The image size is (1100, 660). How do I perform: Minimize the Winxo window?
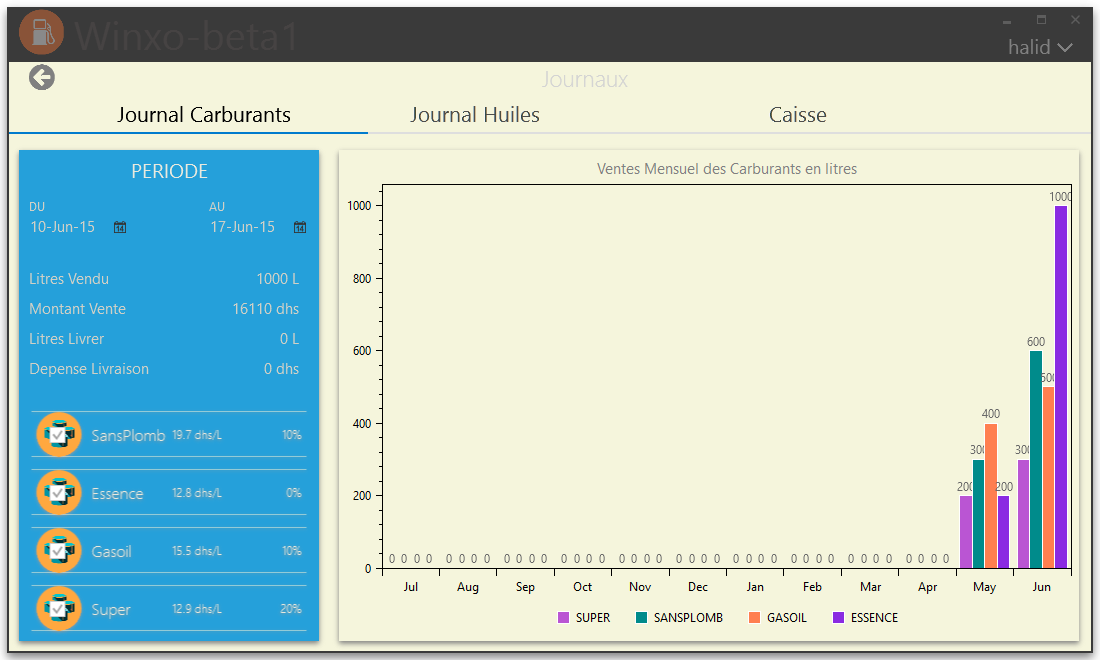pos(1007,21)
